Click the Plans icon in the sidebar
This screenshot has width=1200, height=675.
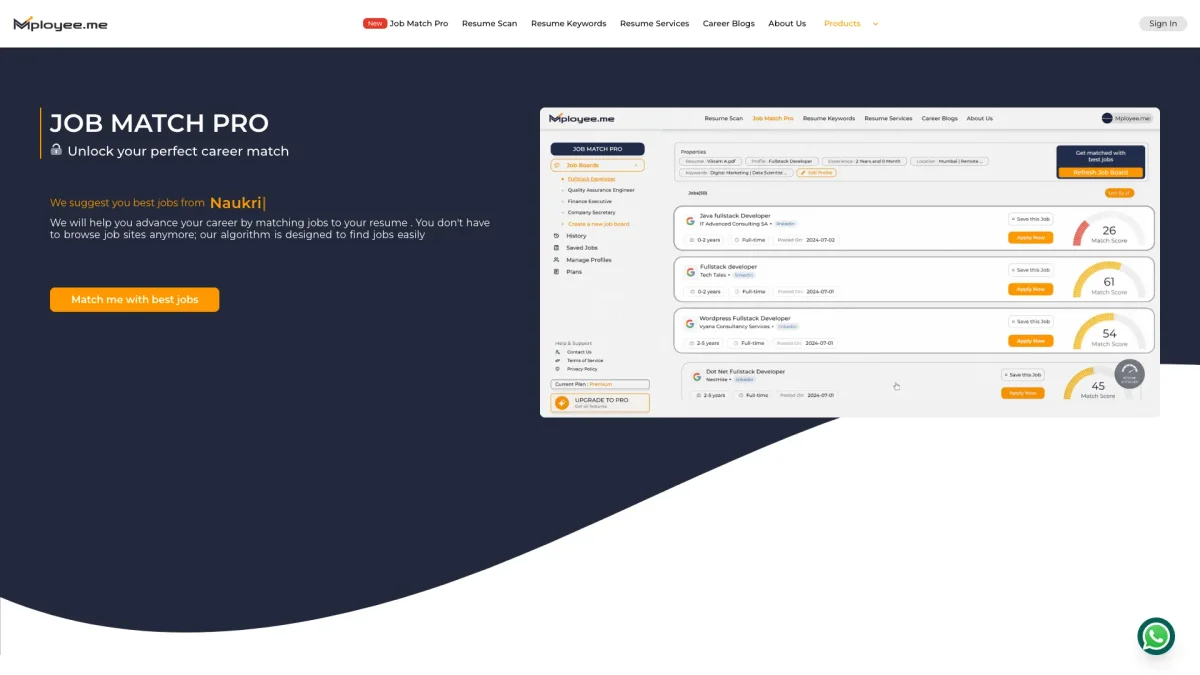pyautogui.click(x=556, y=272)
